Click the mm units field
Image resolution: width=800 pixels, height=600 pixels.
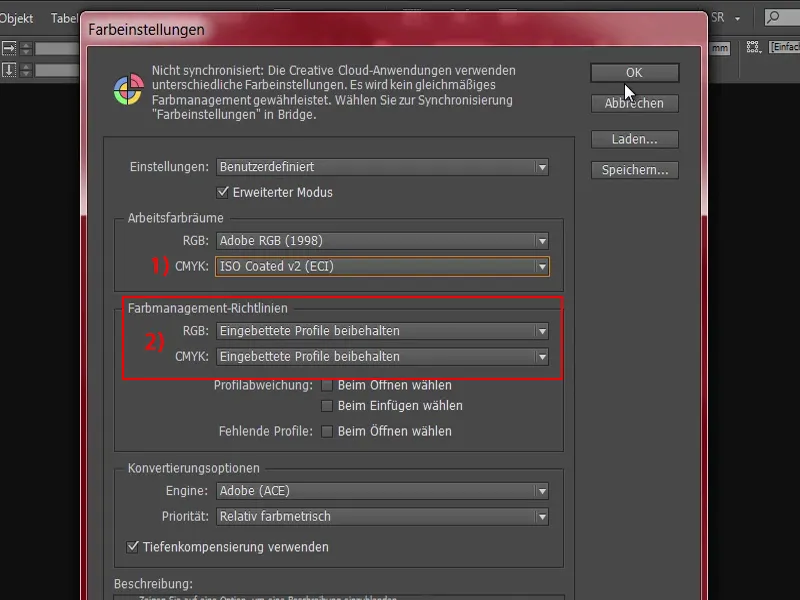coord(720,48)
